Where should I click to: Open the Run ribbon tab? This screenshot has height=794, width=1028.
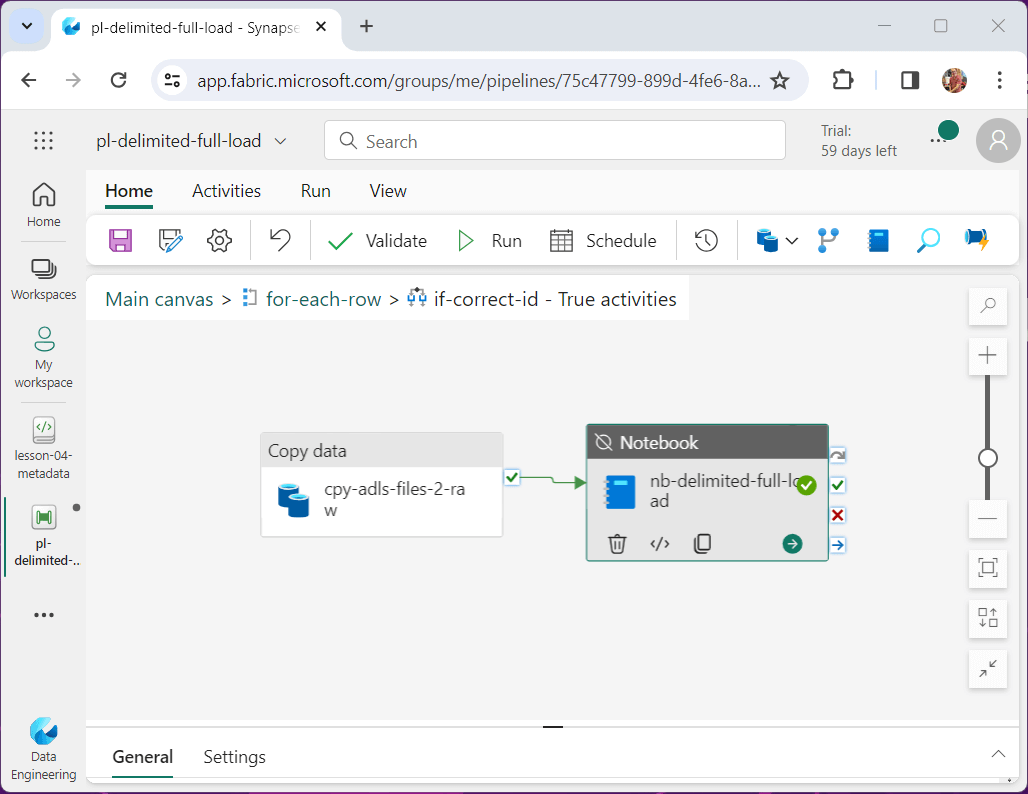click(315, 191)
